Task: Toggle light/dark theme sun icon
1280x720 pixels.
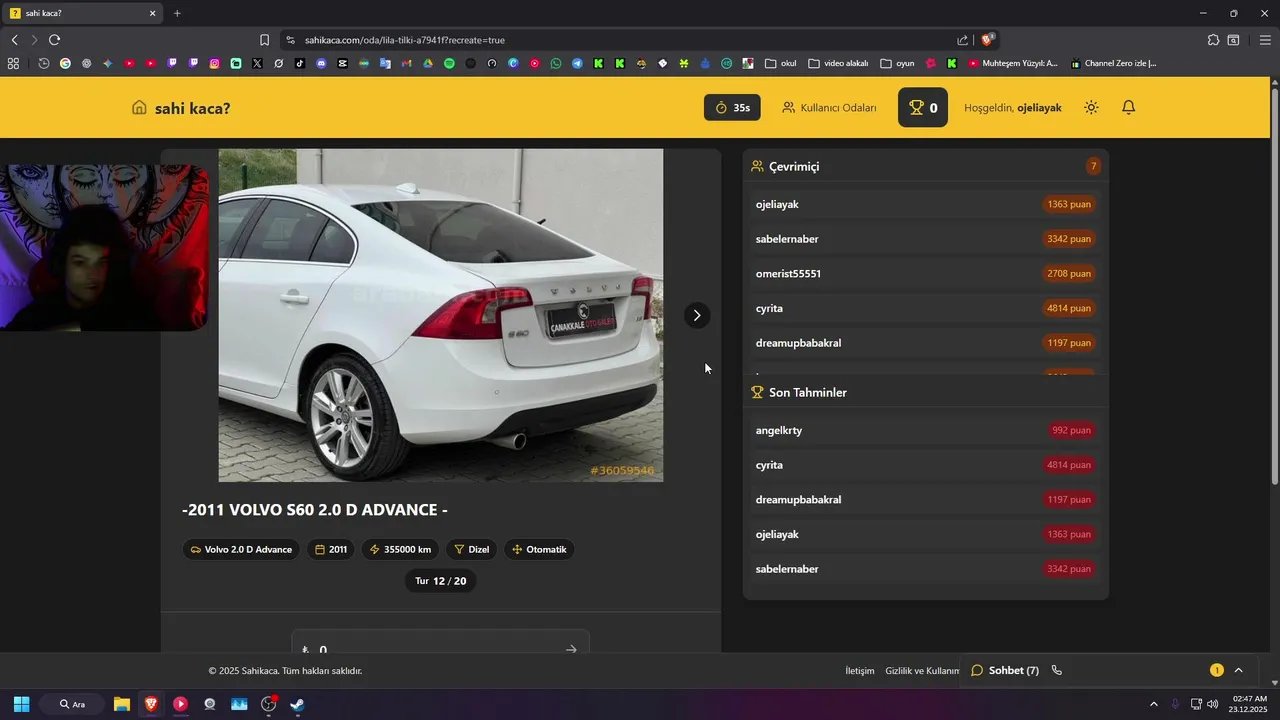Action: click(x=1091, y=107)
